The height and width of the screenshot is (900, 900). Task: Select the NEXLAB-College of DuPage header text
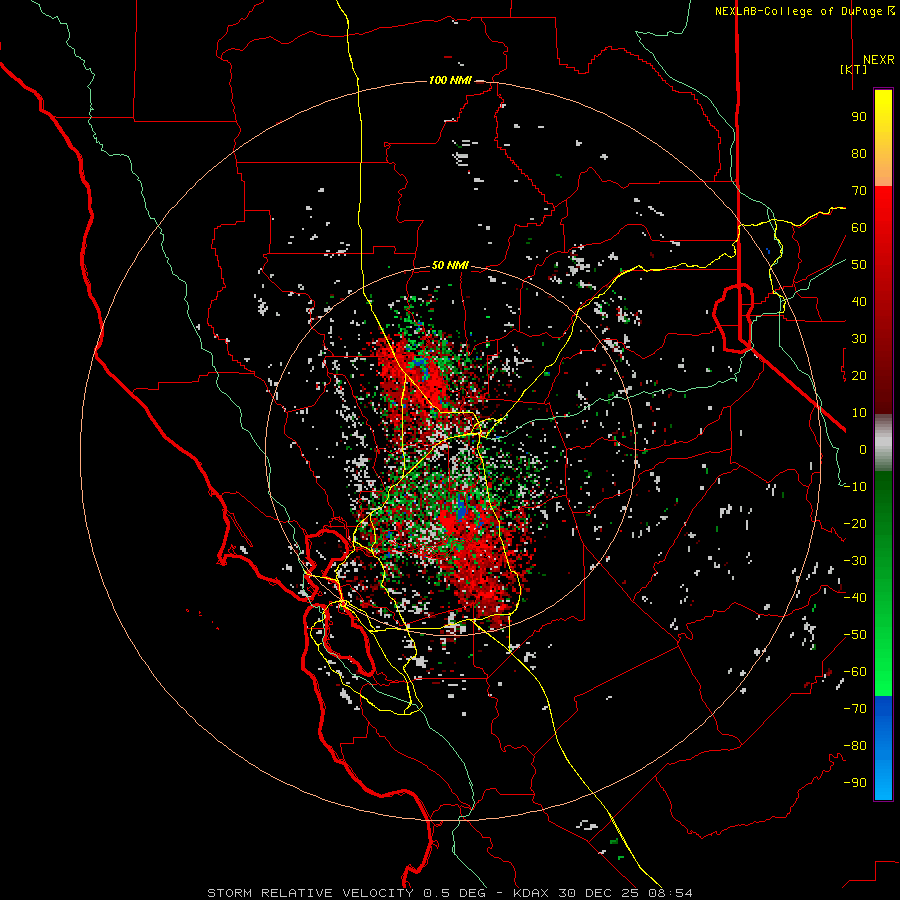[805, 11]
